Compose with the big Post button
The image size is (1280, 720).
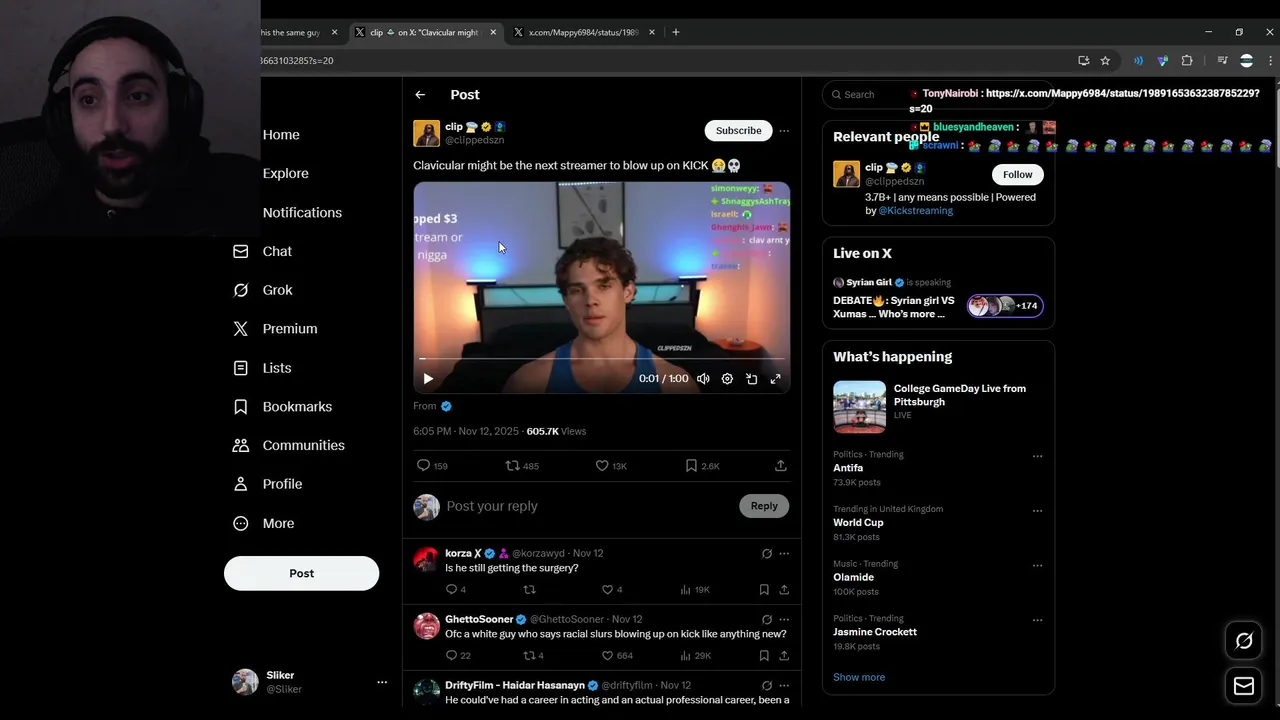pyautogui.click(x=301, y=573)
